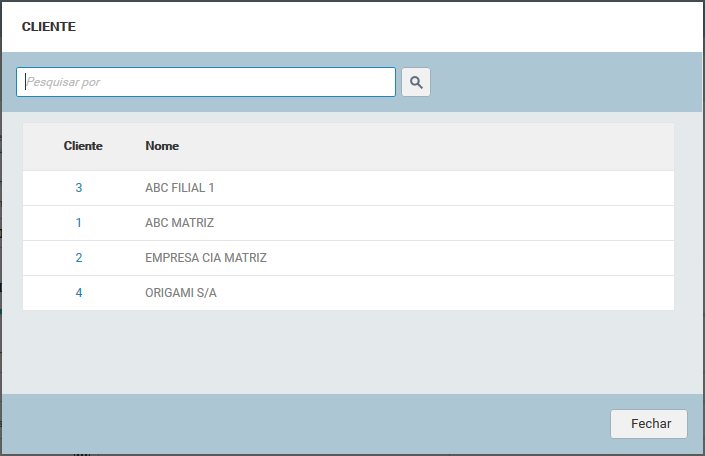Open client number 4 link
705x456 pixels.
tap(79, 293)
